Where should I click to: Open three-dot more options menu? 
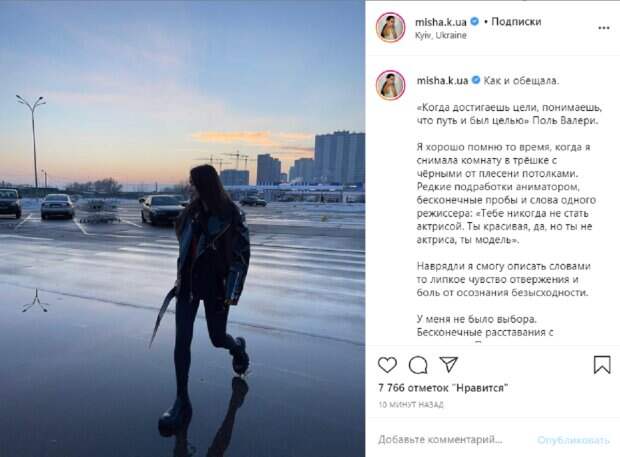pos(604,28)
